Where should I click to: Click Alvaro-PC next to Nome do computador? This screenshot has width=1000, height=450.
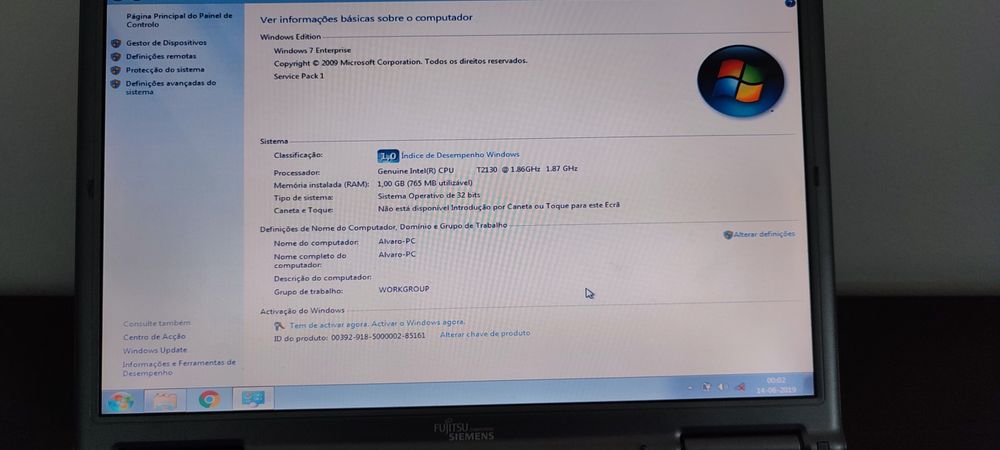[397, 241]
